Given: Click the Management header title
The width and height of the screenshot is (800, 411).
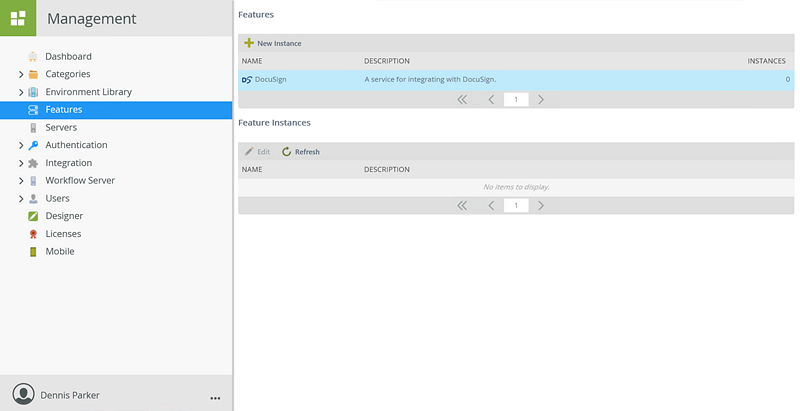Looking at the screenshot, I should coord(92,19).
